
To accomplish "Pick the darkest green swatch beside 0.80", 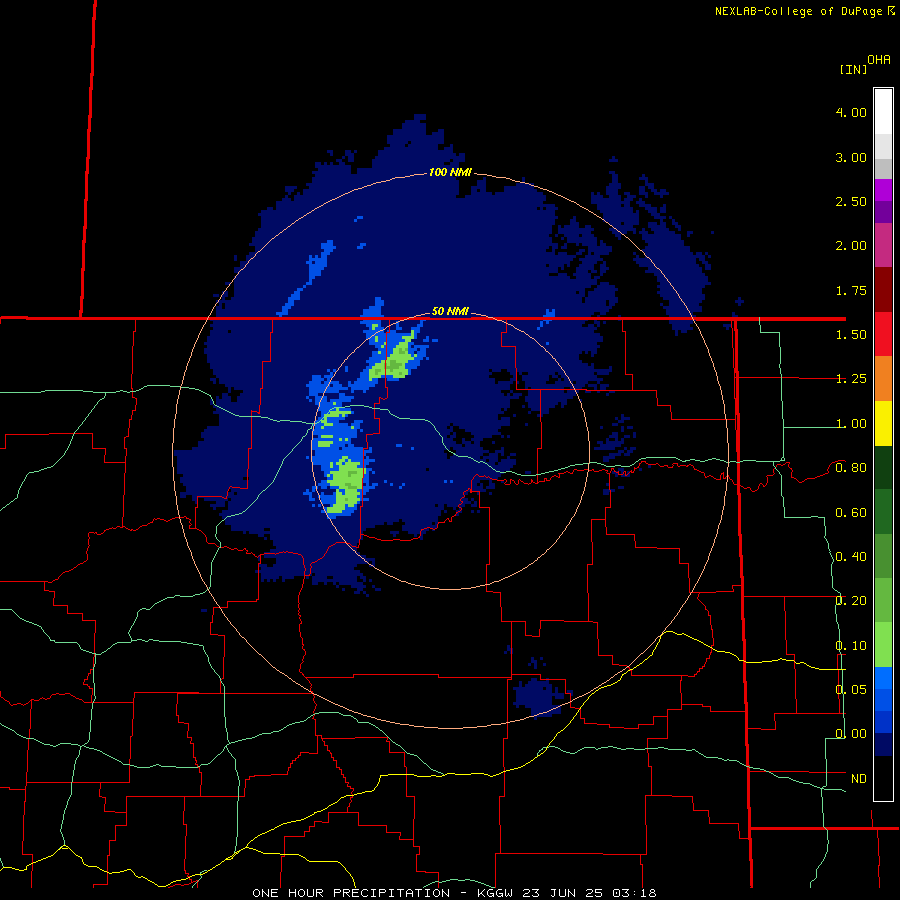I will [x=883, y=467].
